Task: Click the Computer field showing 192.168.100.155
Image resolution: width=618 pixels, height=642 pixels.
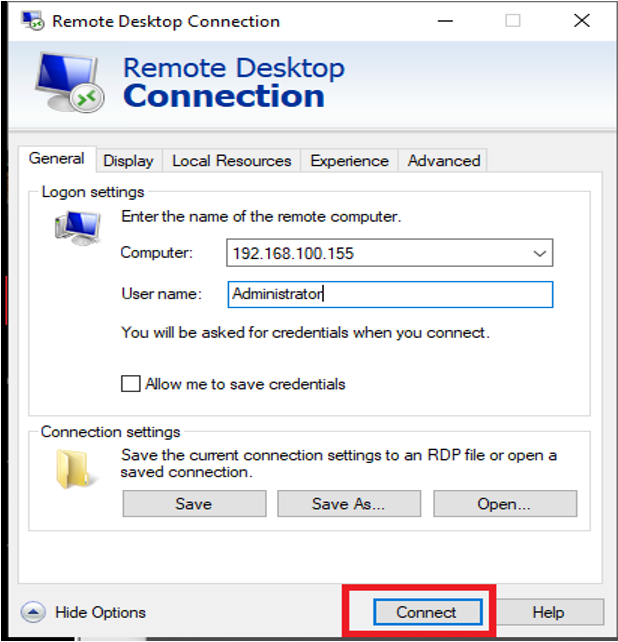Action: pyautogui.click(x=389, y=253)
